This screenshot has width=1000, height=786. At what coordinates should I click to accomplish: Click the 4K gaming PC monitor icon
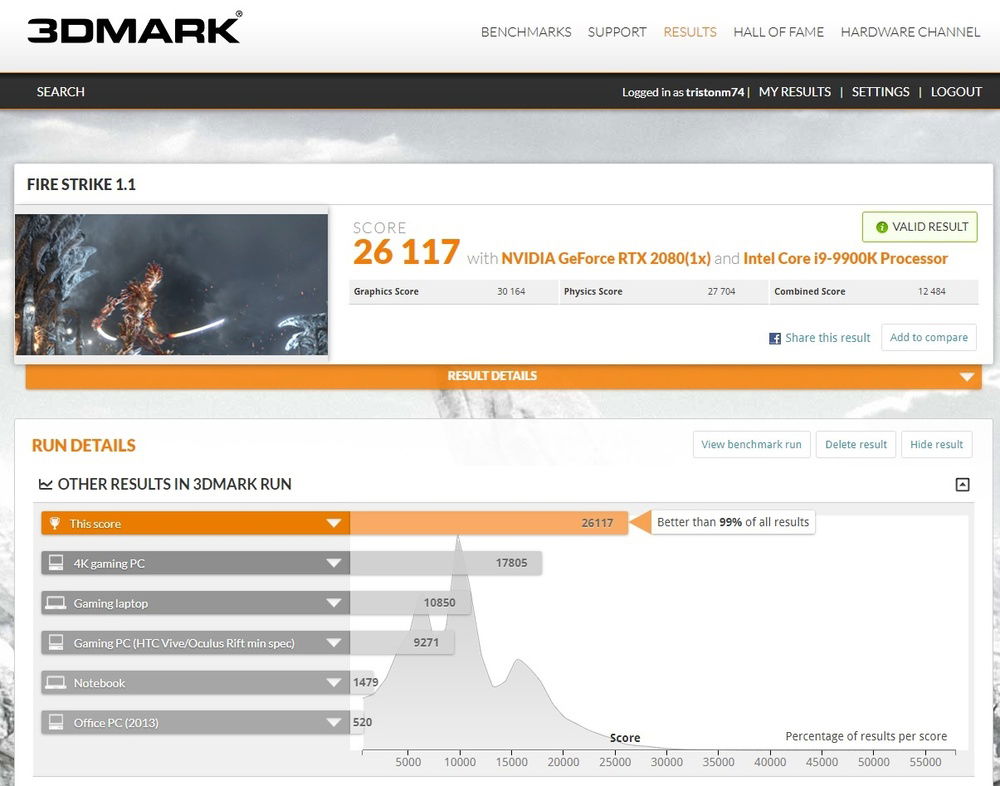pyautogui.click(x=56, y=563)
